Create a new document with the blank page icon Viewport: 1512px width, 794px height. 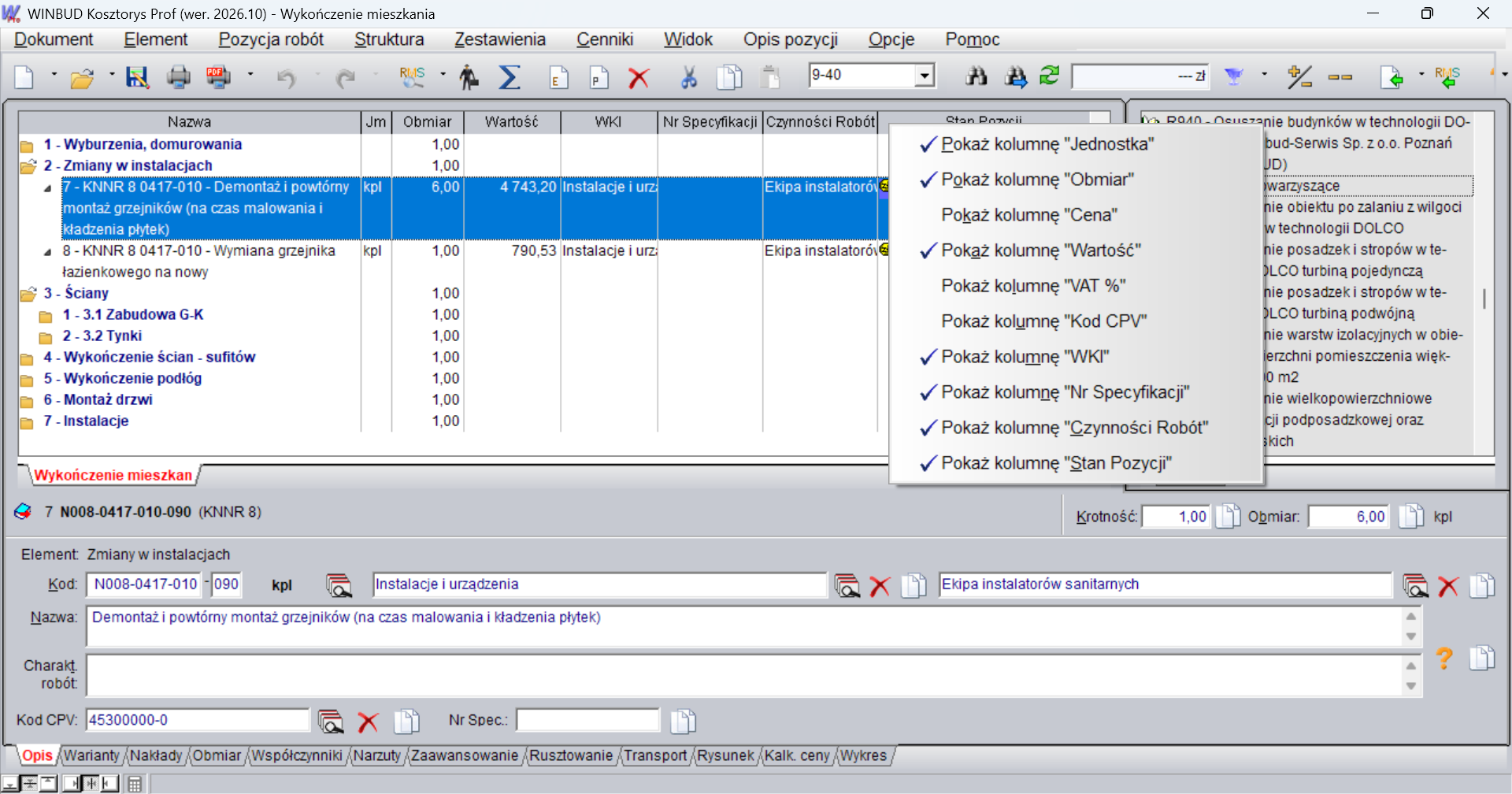tap(24, 76)
